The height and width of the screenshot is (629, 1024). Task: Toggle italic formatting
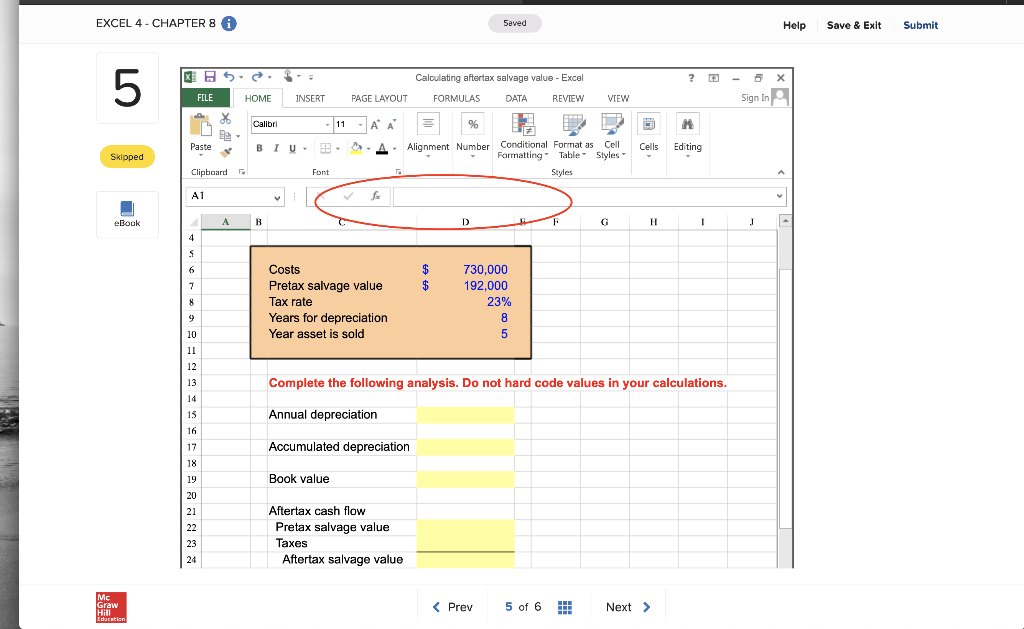click(275, 147)
